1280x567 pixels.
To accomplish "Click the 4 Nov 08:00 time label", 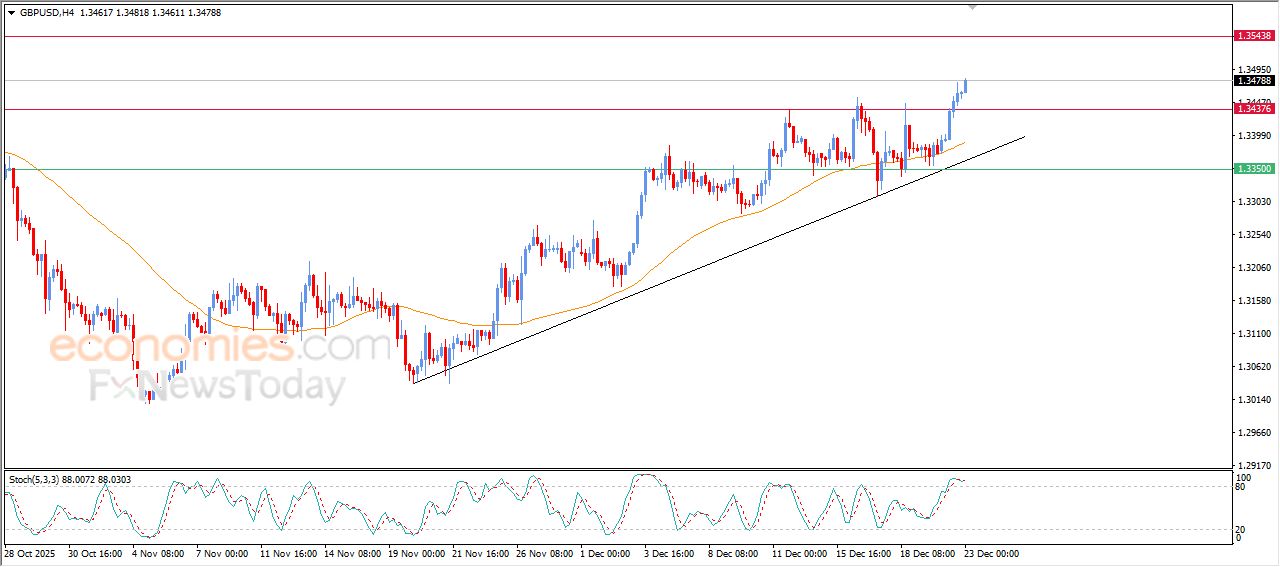I will (x=158, y=553).
